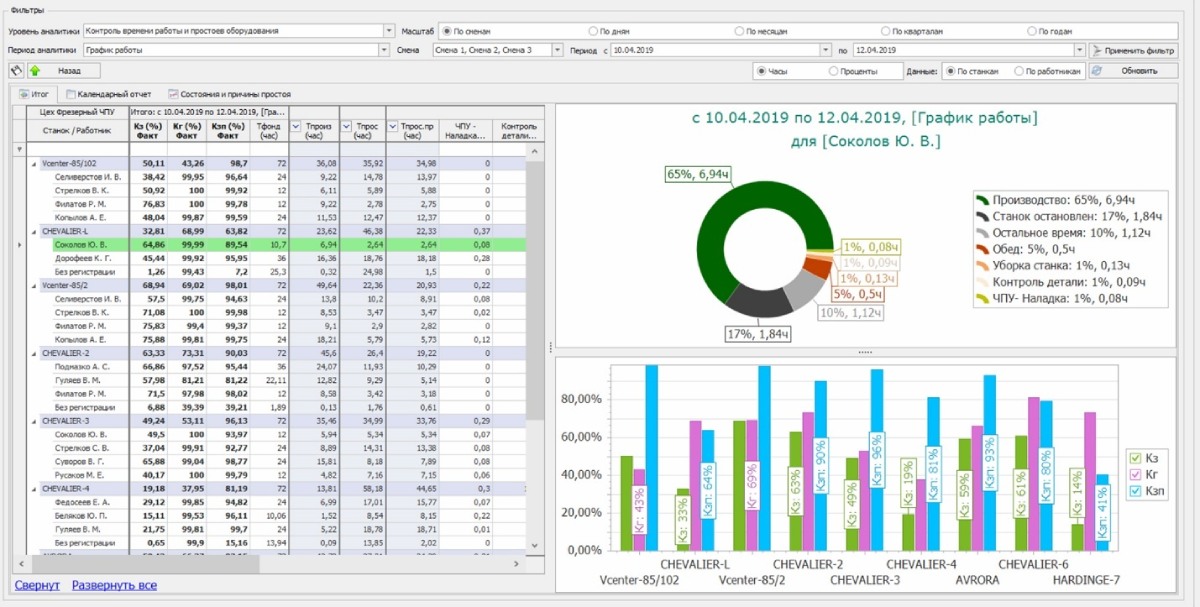
Task: Collapse the CHEVALIER-L machine row
Action: coord(36,230)
